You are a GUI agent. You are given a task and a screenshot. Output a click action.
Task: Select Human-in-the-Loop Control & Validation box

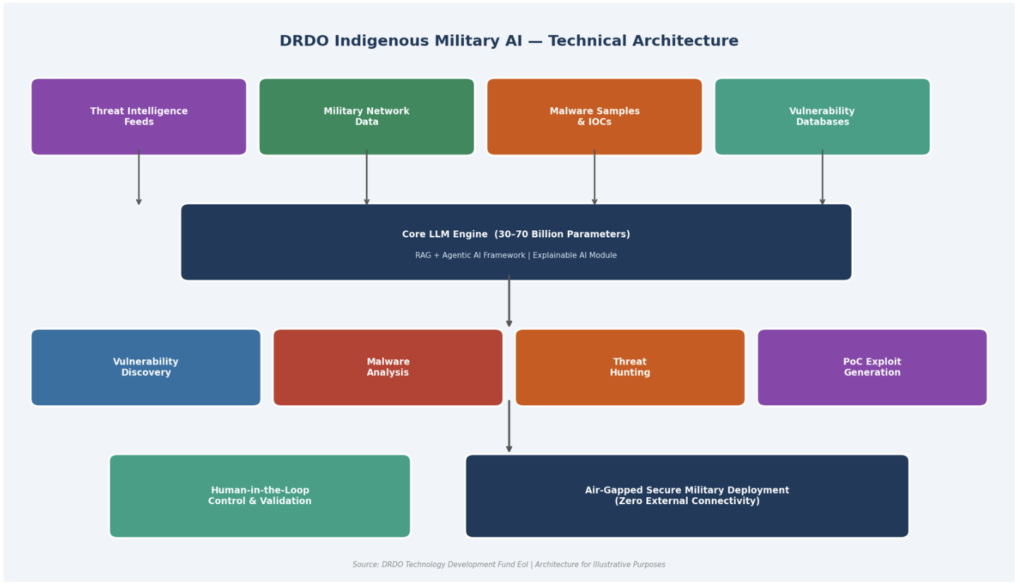click(260, 496)
